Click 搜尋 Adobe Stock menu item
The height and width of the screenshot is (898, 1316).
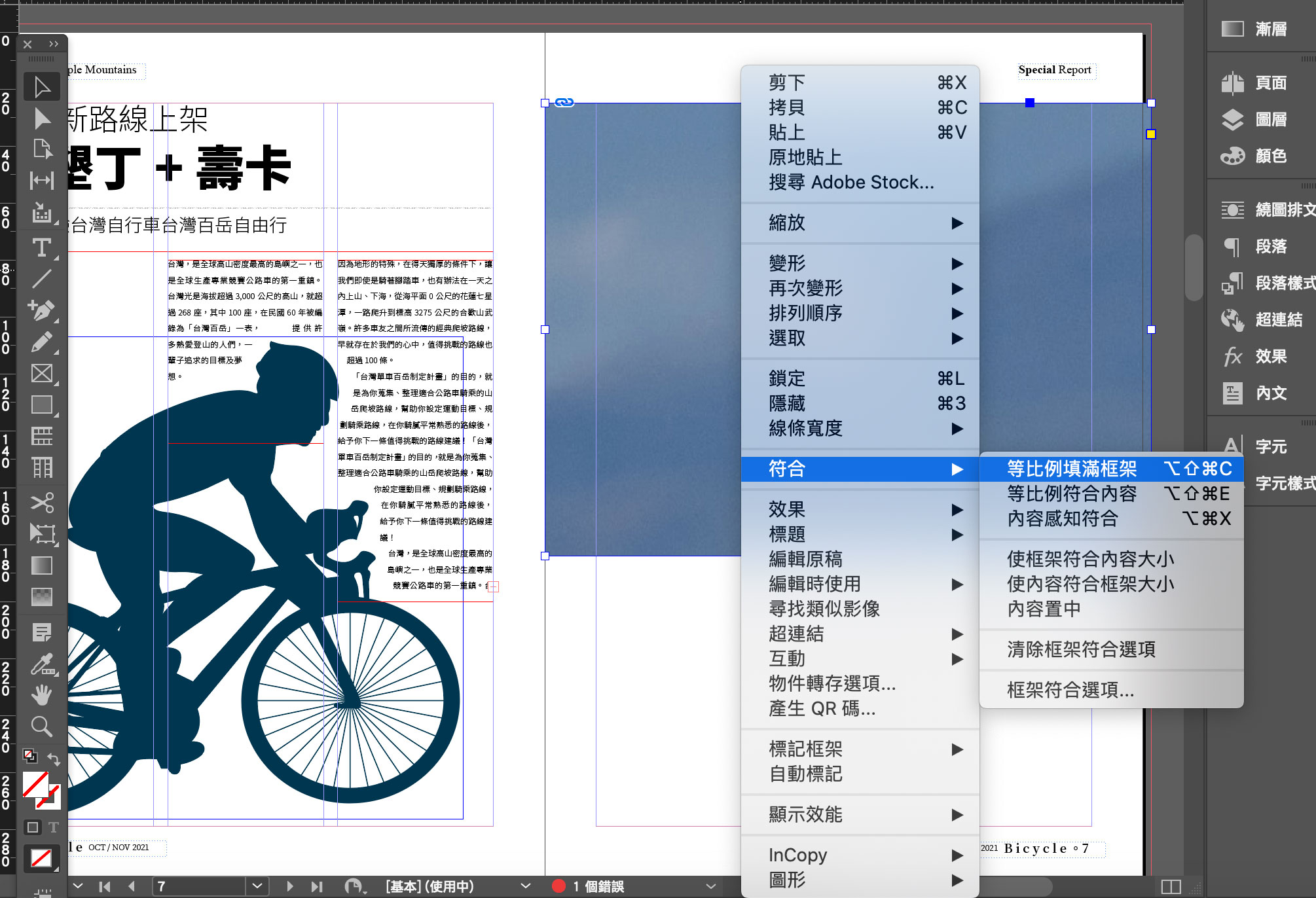point(851,182)
